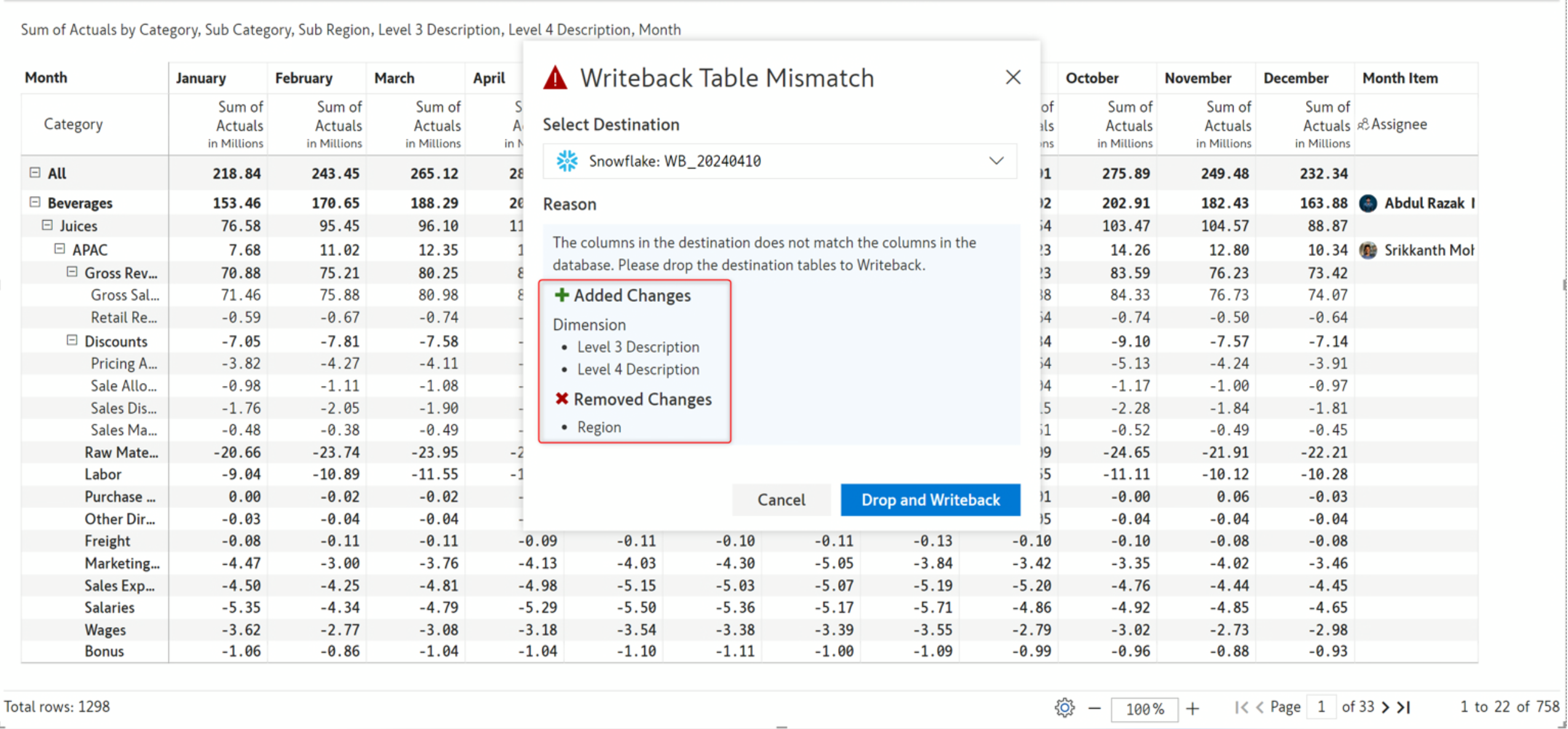Click the zoom in plus icon
This screenshot has height=729, width=1568.
[1192, 708]
